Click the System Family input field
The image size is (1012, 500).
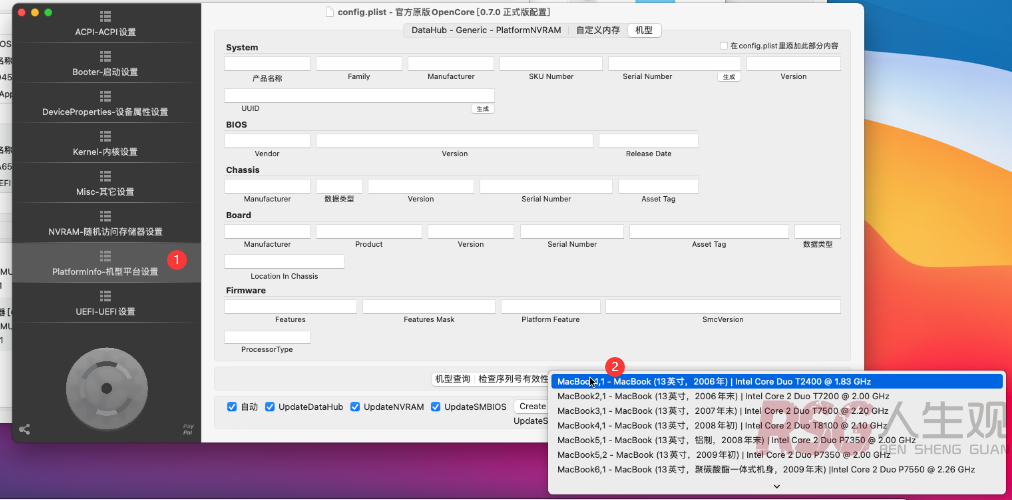(359, 64)
